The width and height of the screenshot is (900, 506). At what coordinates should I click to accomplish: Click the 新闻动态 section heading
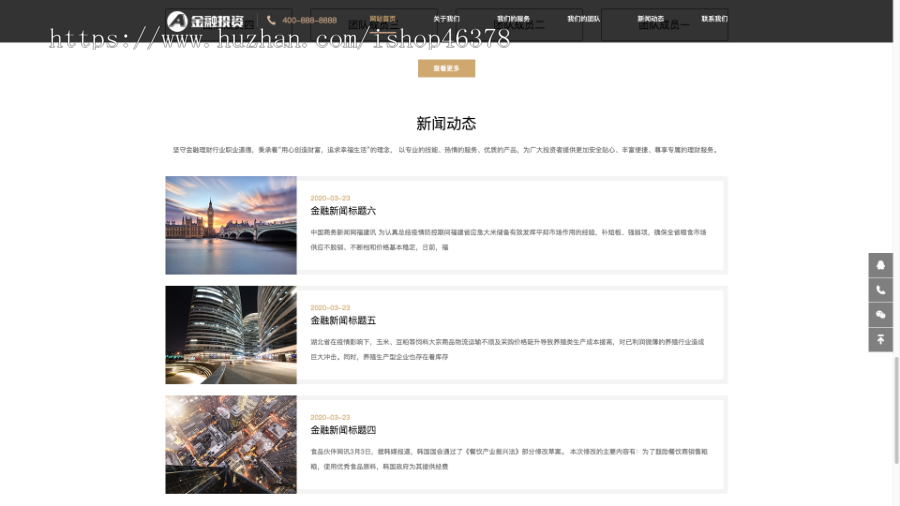tap(446, 123)
